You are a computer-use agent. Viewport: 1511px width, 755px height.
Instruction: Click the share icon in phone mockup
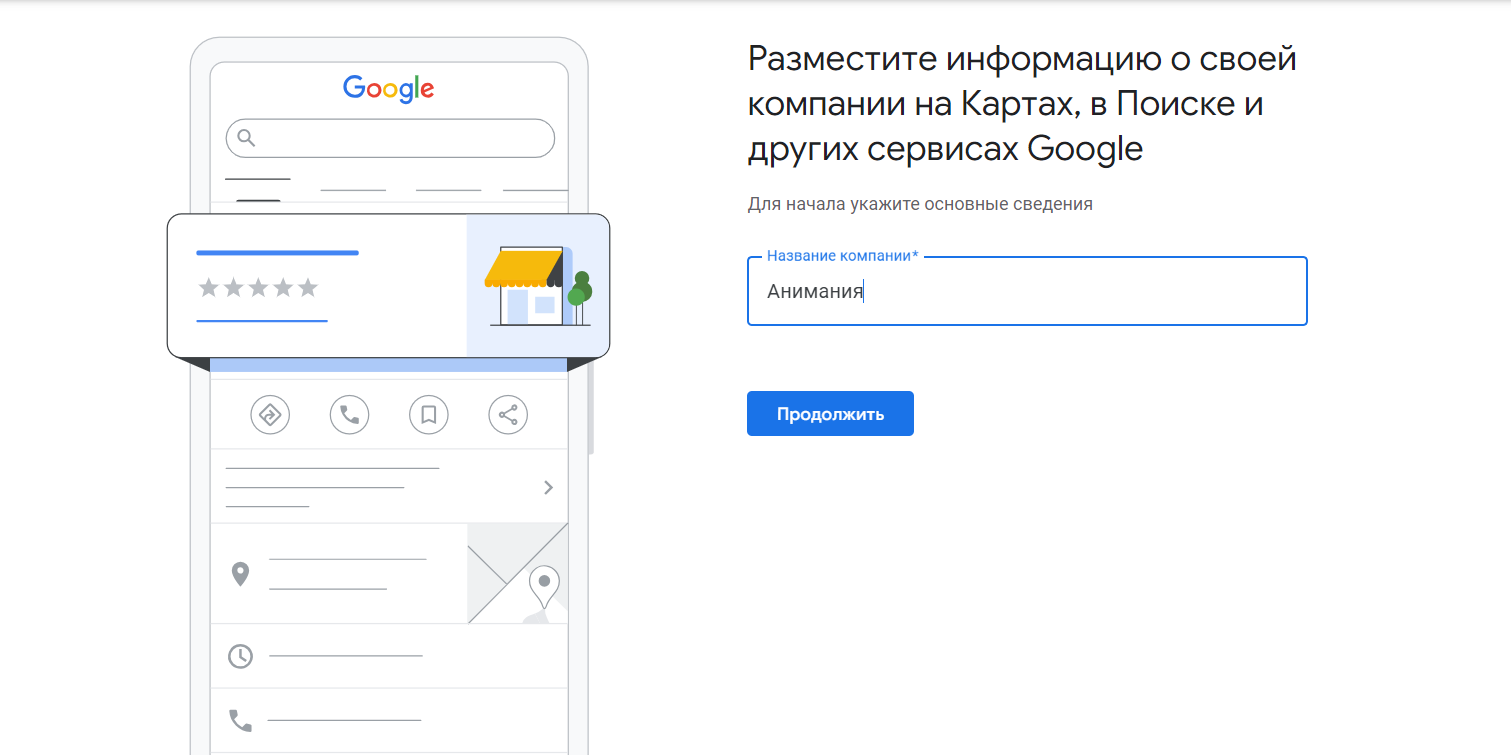(508, 414)
